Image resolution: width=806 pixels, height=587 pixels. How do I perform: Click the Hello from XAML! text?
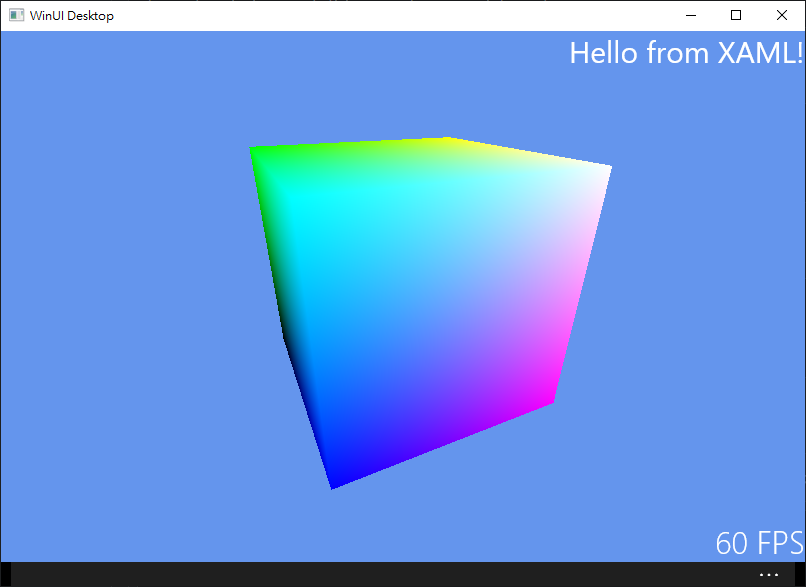tap(686, 53)
